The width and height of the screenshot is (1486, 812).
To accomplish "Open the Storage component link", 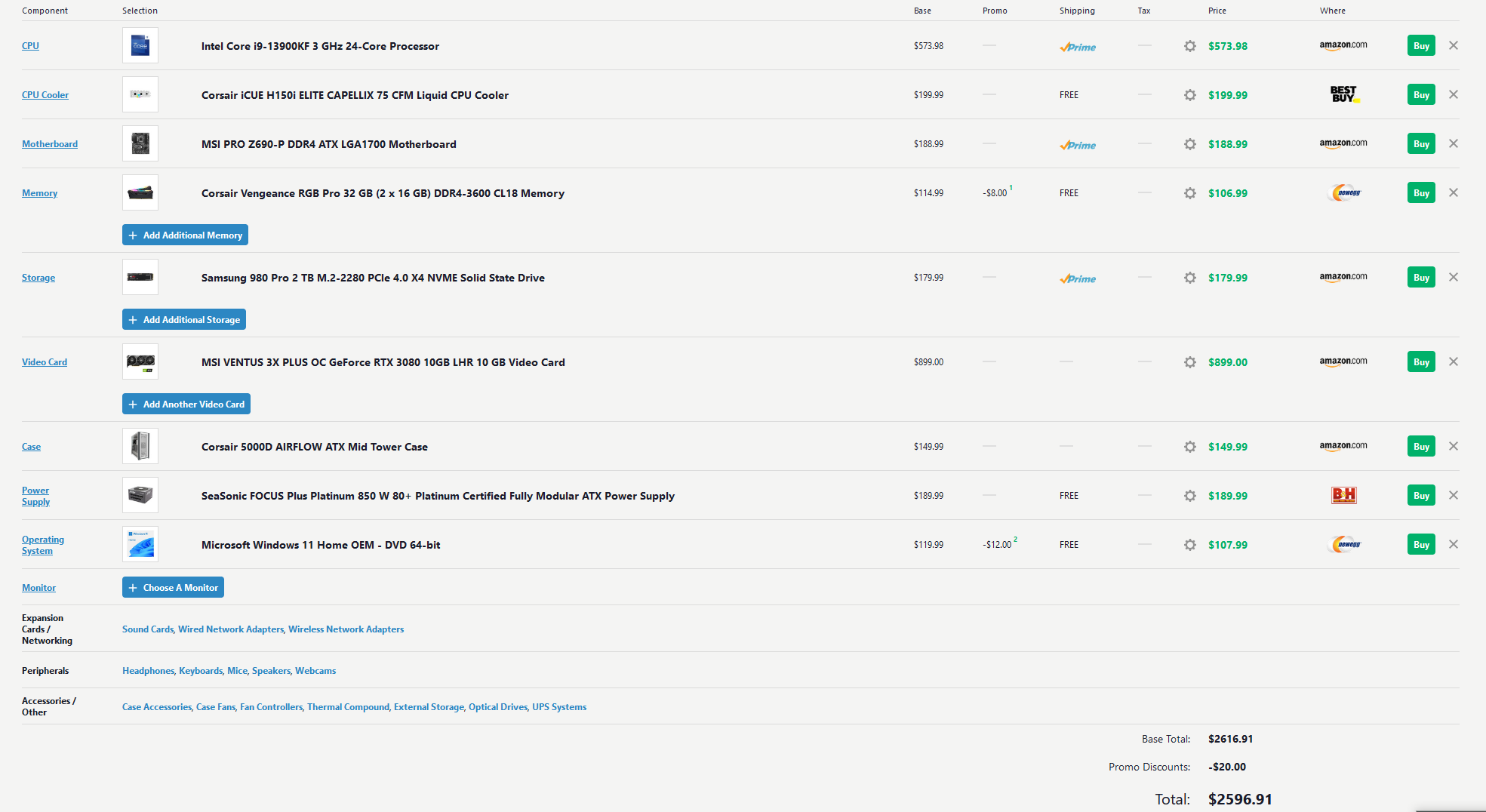I will pyautogui.click(x=38, y=278).
